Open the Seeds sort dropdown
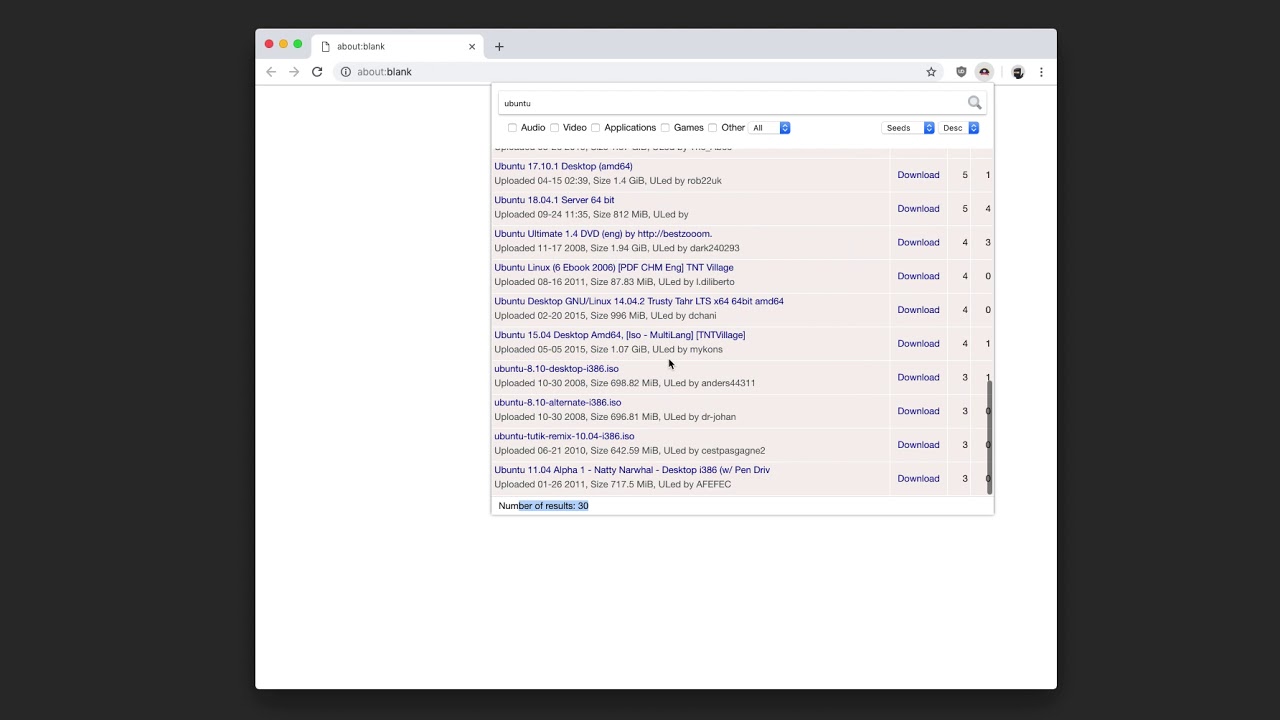 (x=908, y=128)
